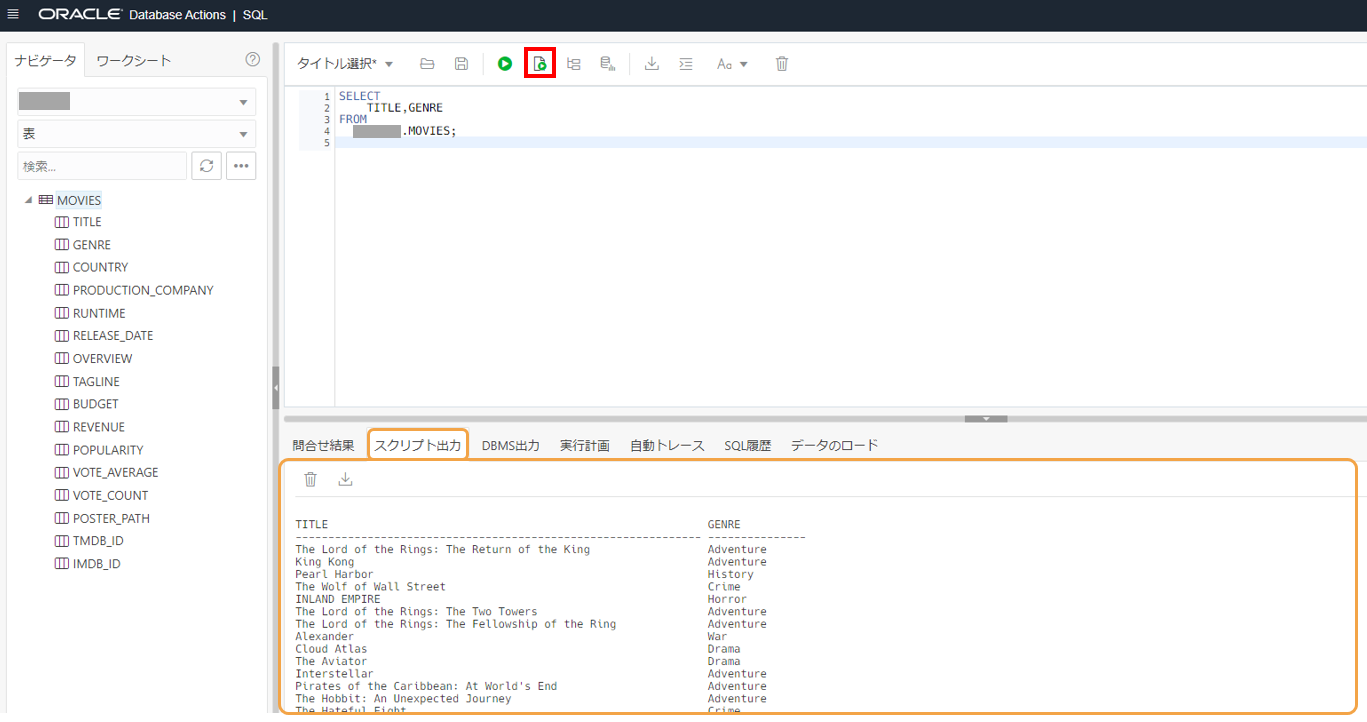Image resolution: width=1367 pixels, height=722 pixels.
Task: Save the worksheet using the save icon
Action: click(460, 63)
